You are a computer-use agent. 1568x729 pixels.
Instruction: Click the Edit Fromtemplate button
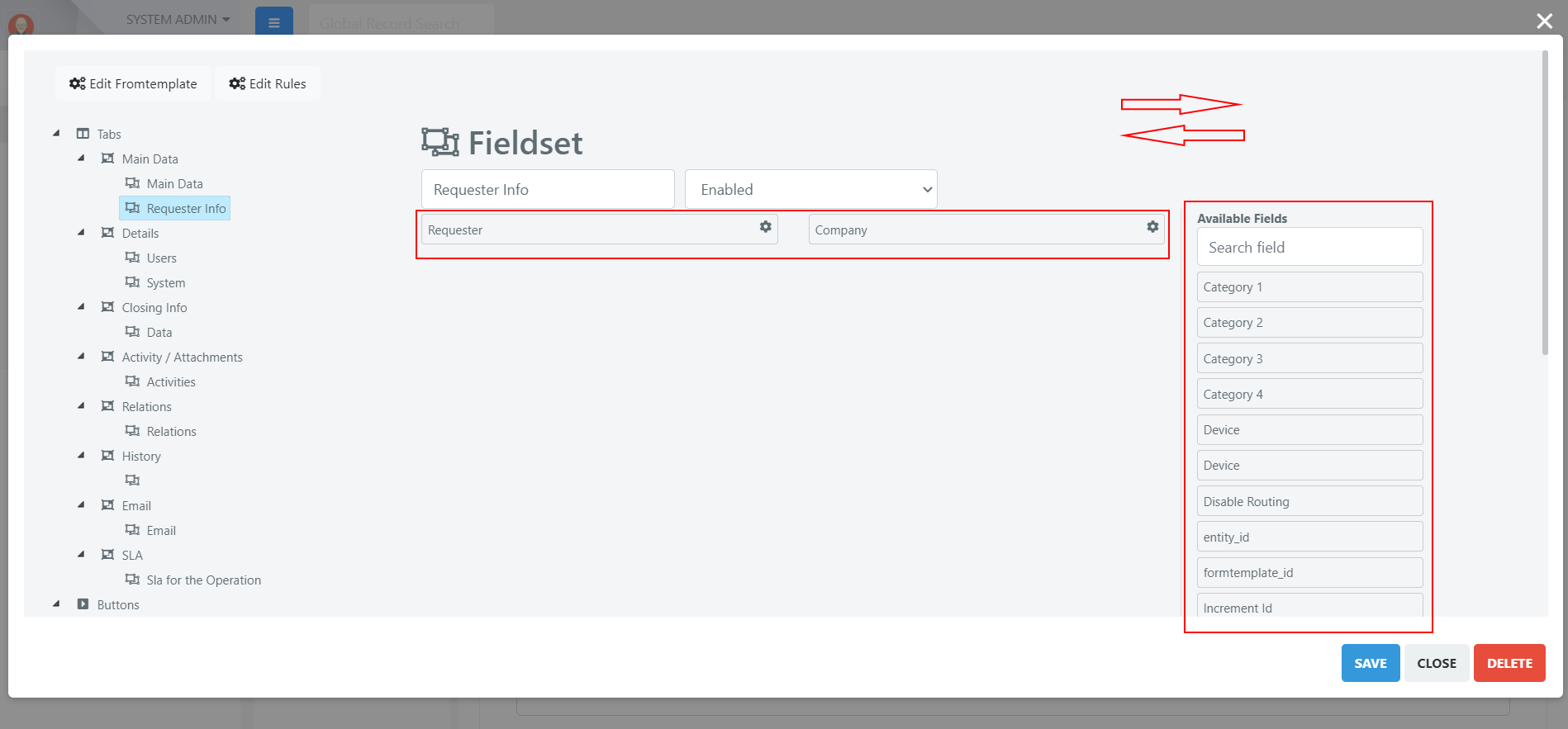point(134,83)
